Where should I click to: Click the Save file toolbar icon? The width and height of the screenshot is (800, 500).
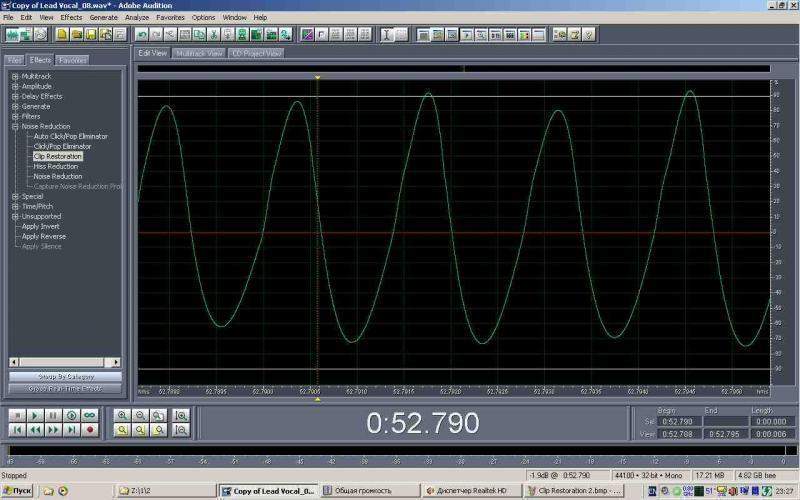pyautogui.click(x=90, y=34)
